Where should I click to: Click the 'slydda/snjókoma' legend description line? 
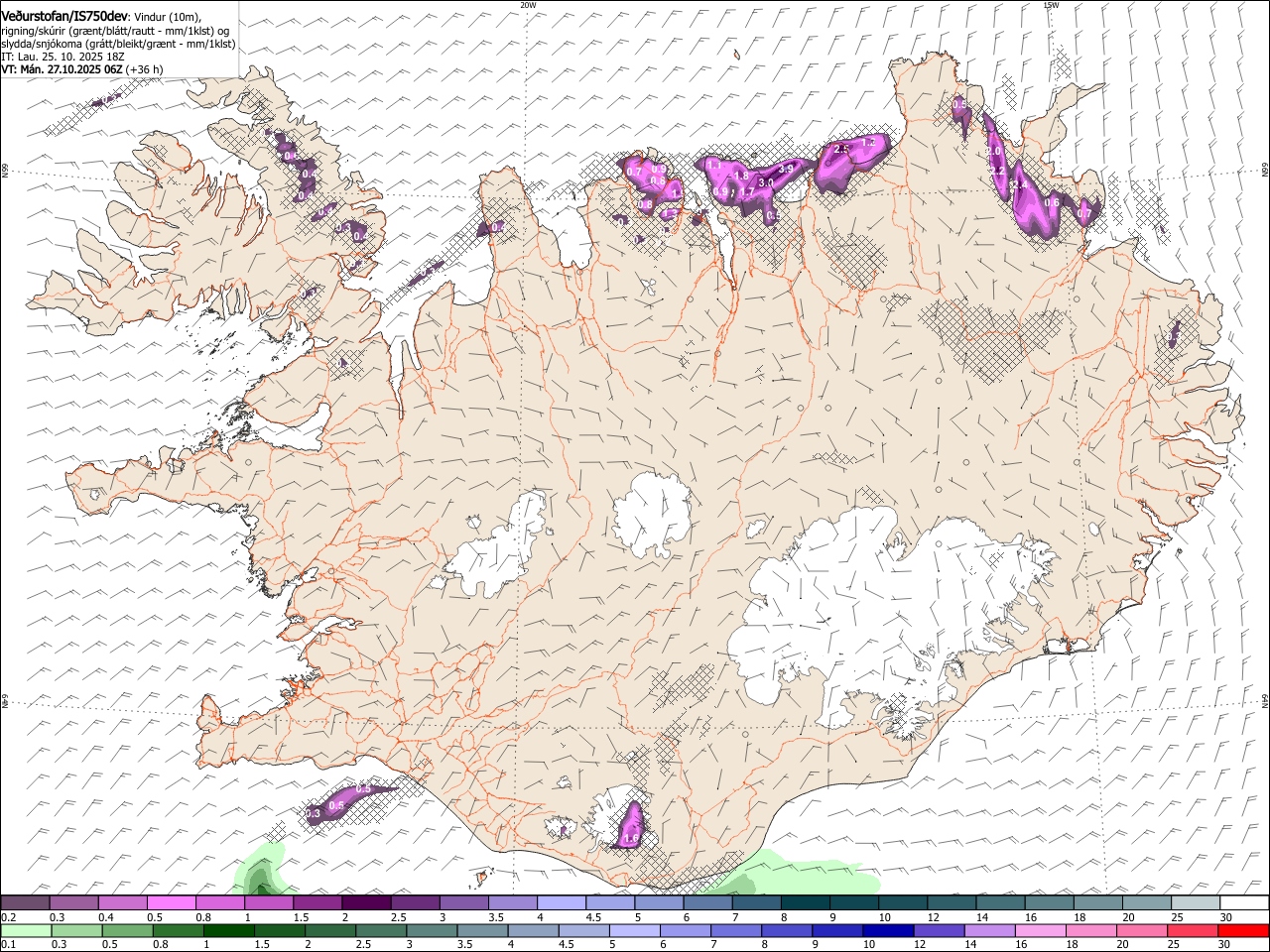click(x=118, y=44)
